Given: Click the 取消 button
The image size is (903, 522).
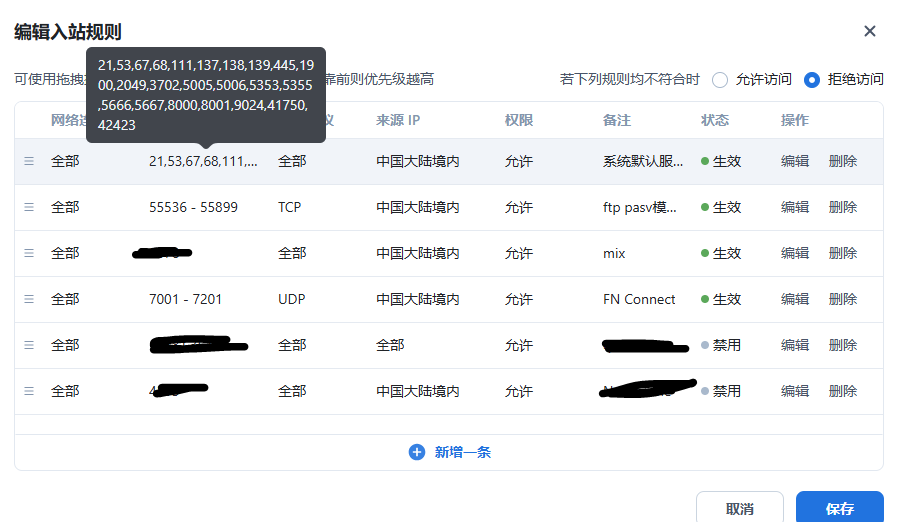Looking at the screenshot, I should coord(739,507).
